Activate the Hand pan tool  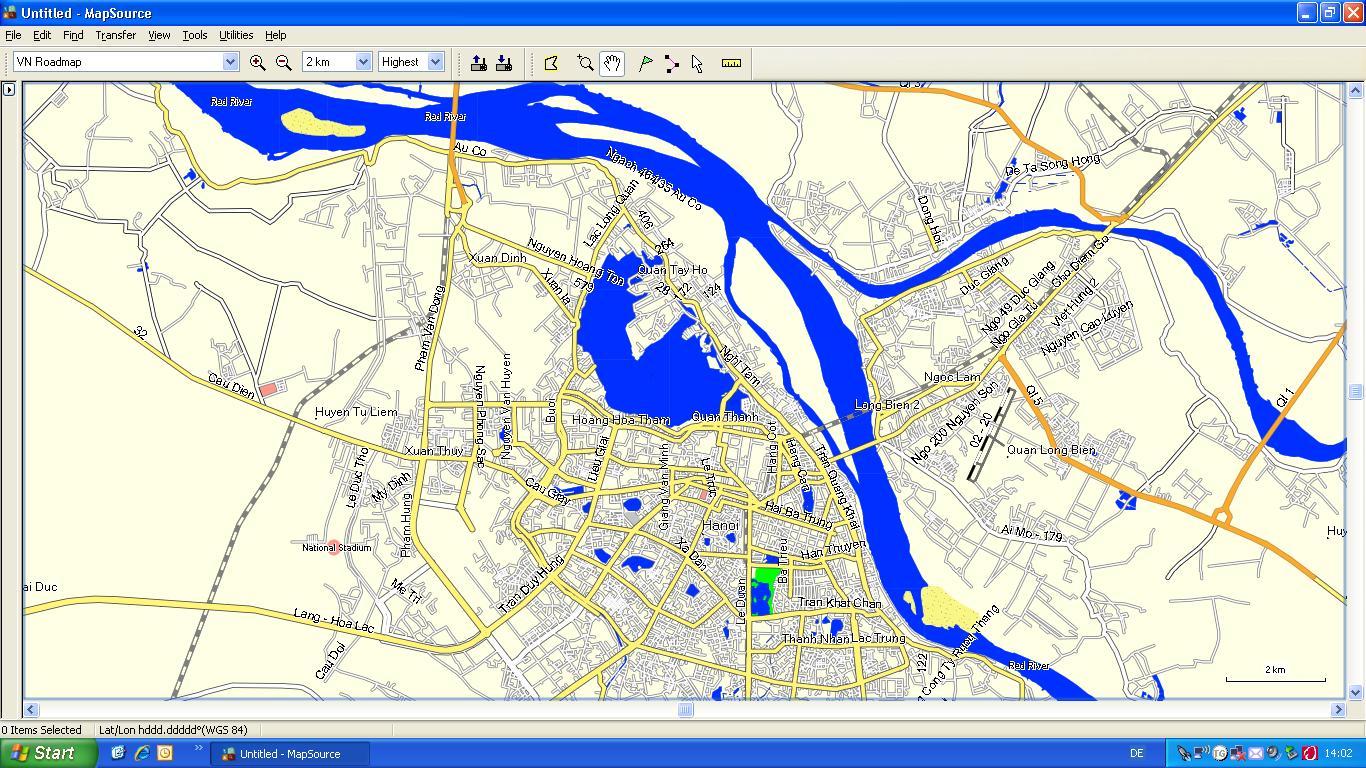click(612, 63)
